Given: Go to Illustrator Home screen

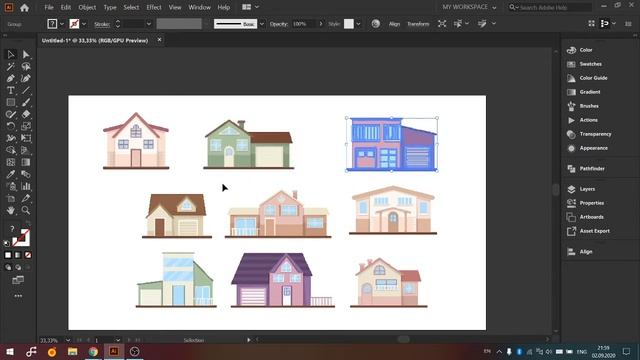Looking at the screenshot, I should (24, 7).
